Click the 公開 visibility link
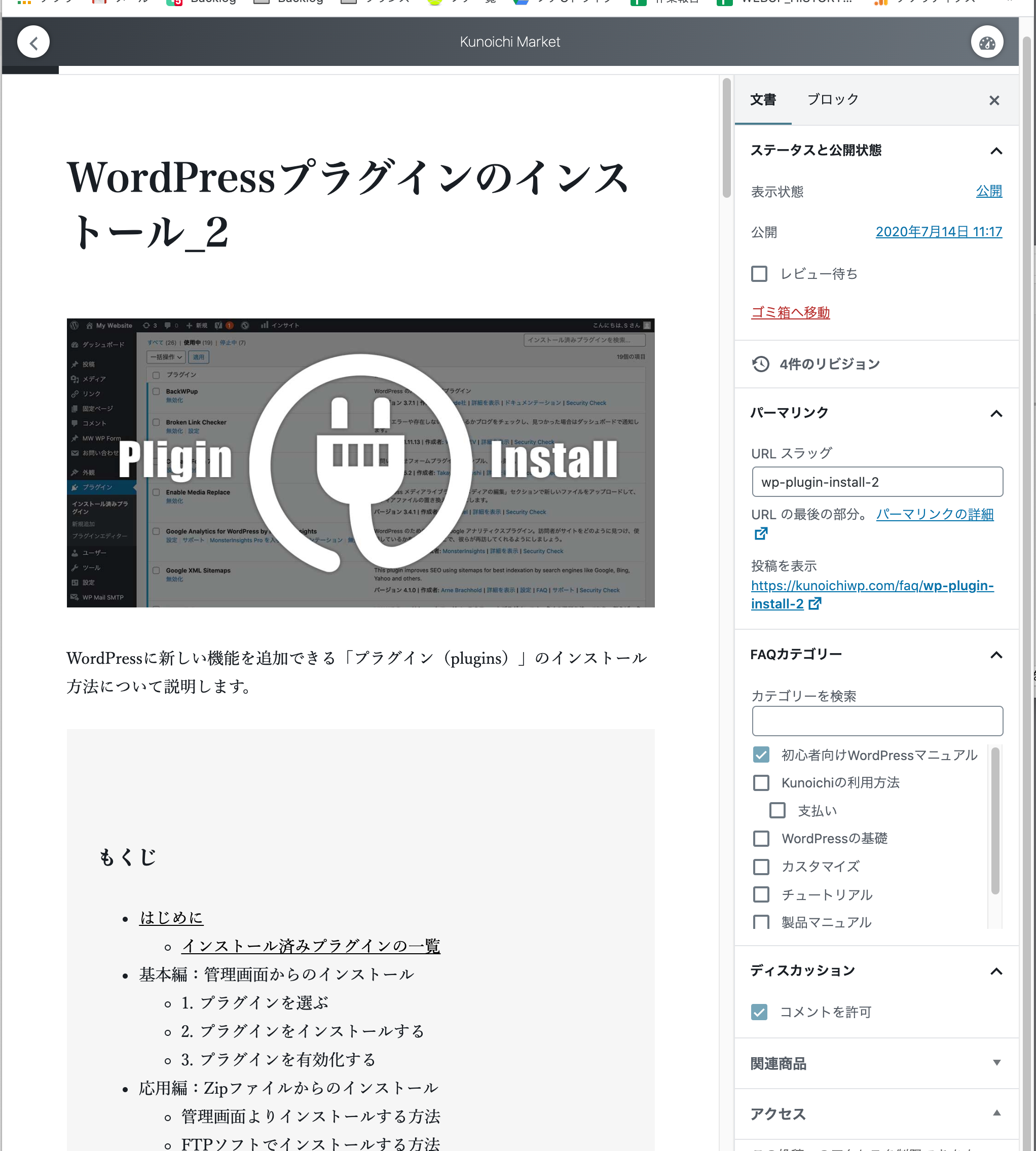1036x1151 pixels. (989, 191)
